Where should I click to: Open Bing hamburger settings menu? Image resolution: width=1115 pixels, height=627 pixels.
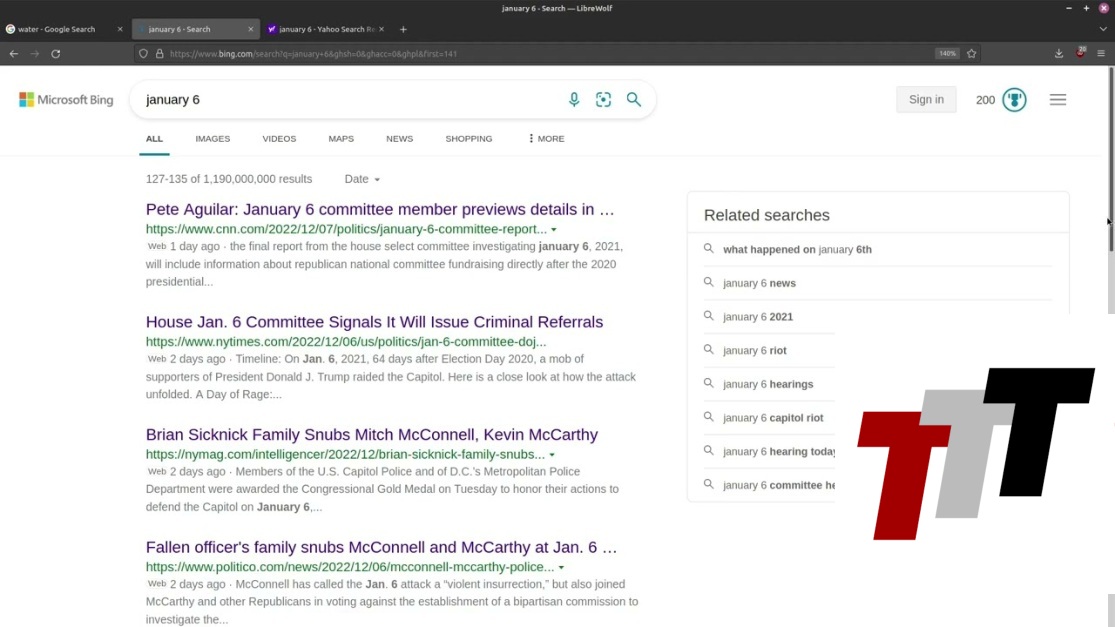coord(1057,99)
